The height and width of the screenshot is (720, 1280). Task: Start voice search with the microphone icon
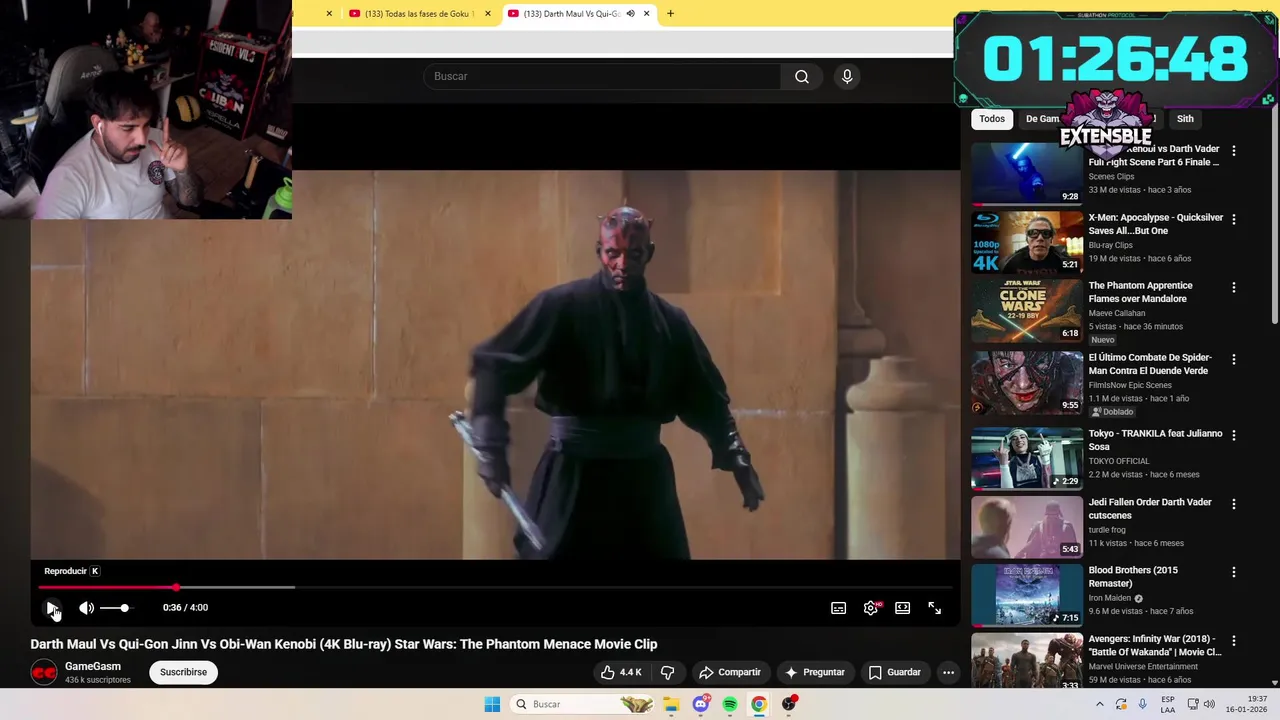pyautogui.click(x=847, y=76)
